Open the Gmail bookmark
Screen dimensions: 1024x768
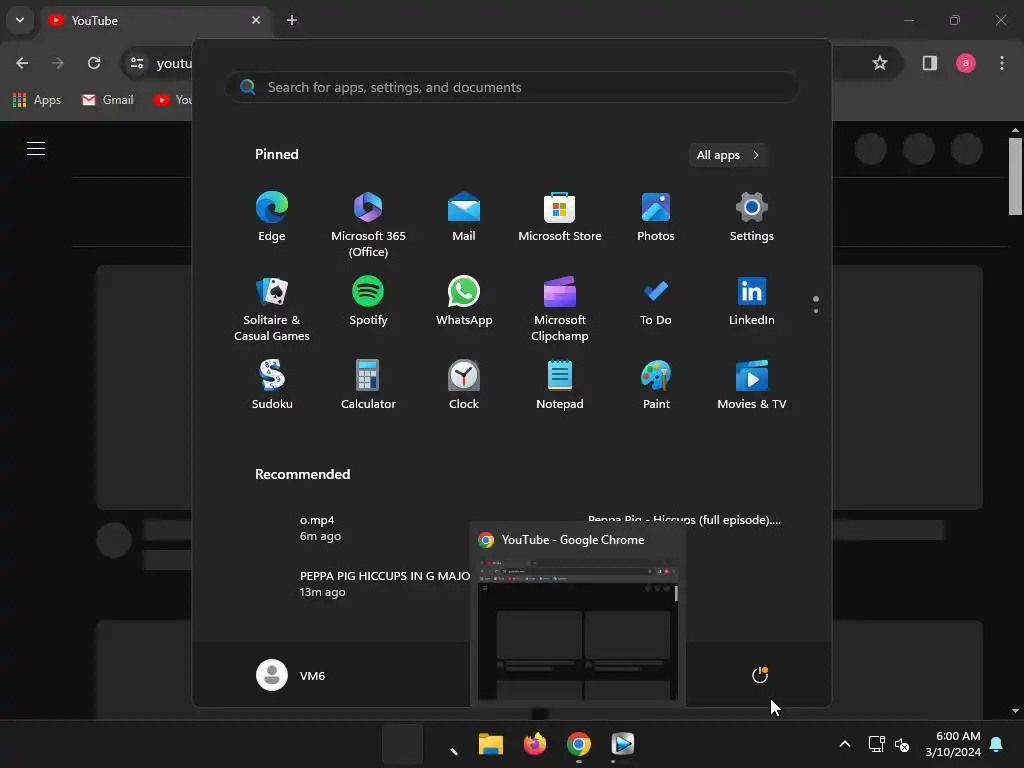pos(108,100)
